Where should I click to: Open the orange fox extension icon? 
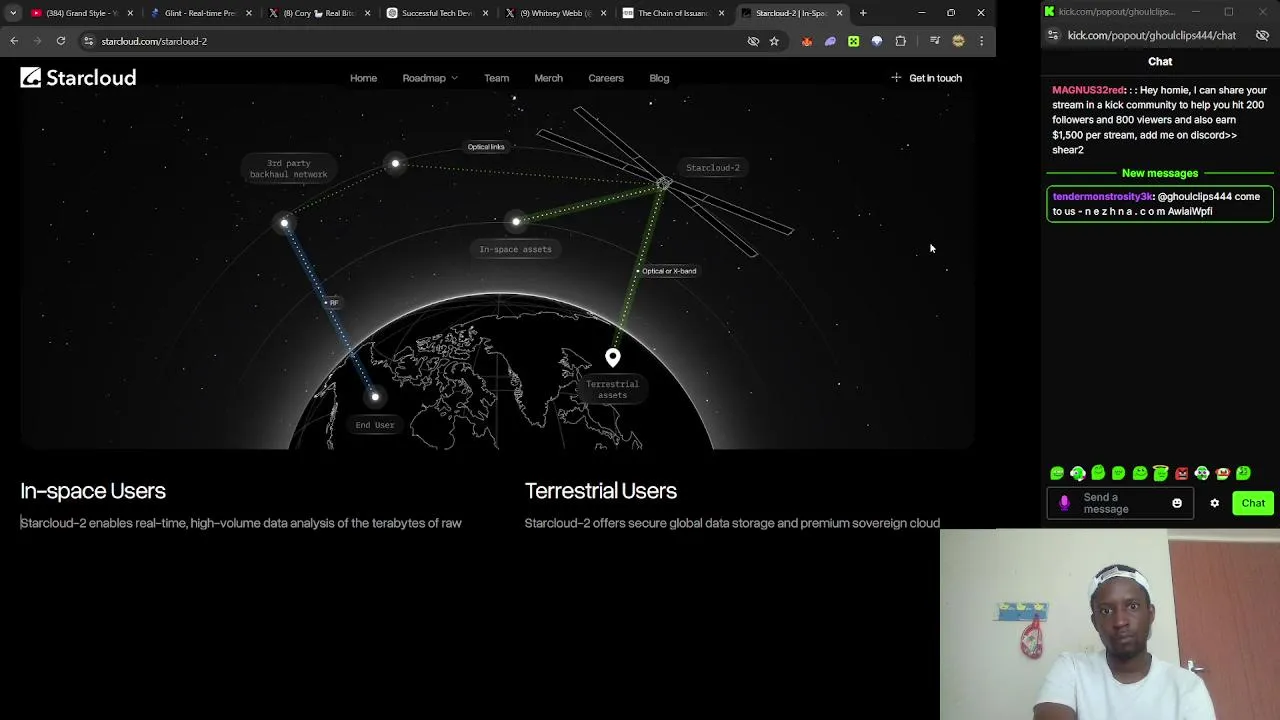pos(807,41)
